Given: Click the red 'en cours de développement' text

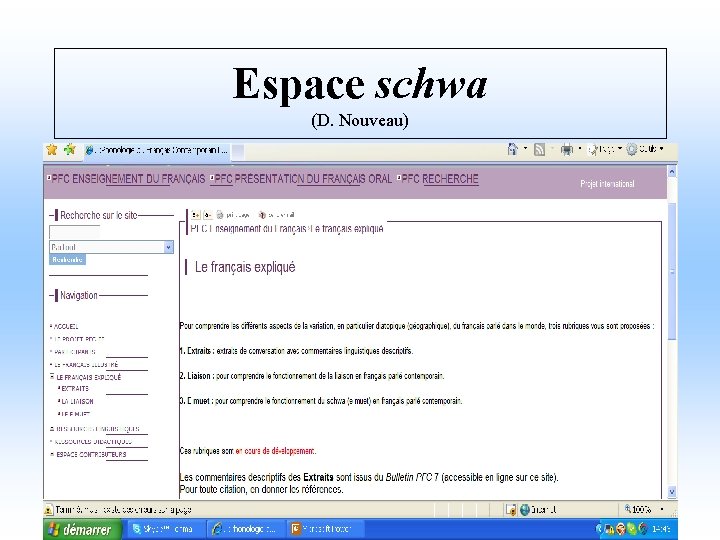Looking at the screenshot, I should [x=276, y=451].
